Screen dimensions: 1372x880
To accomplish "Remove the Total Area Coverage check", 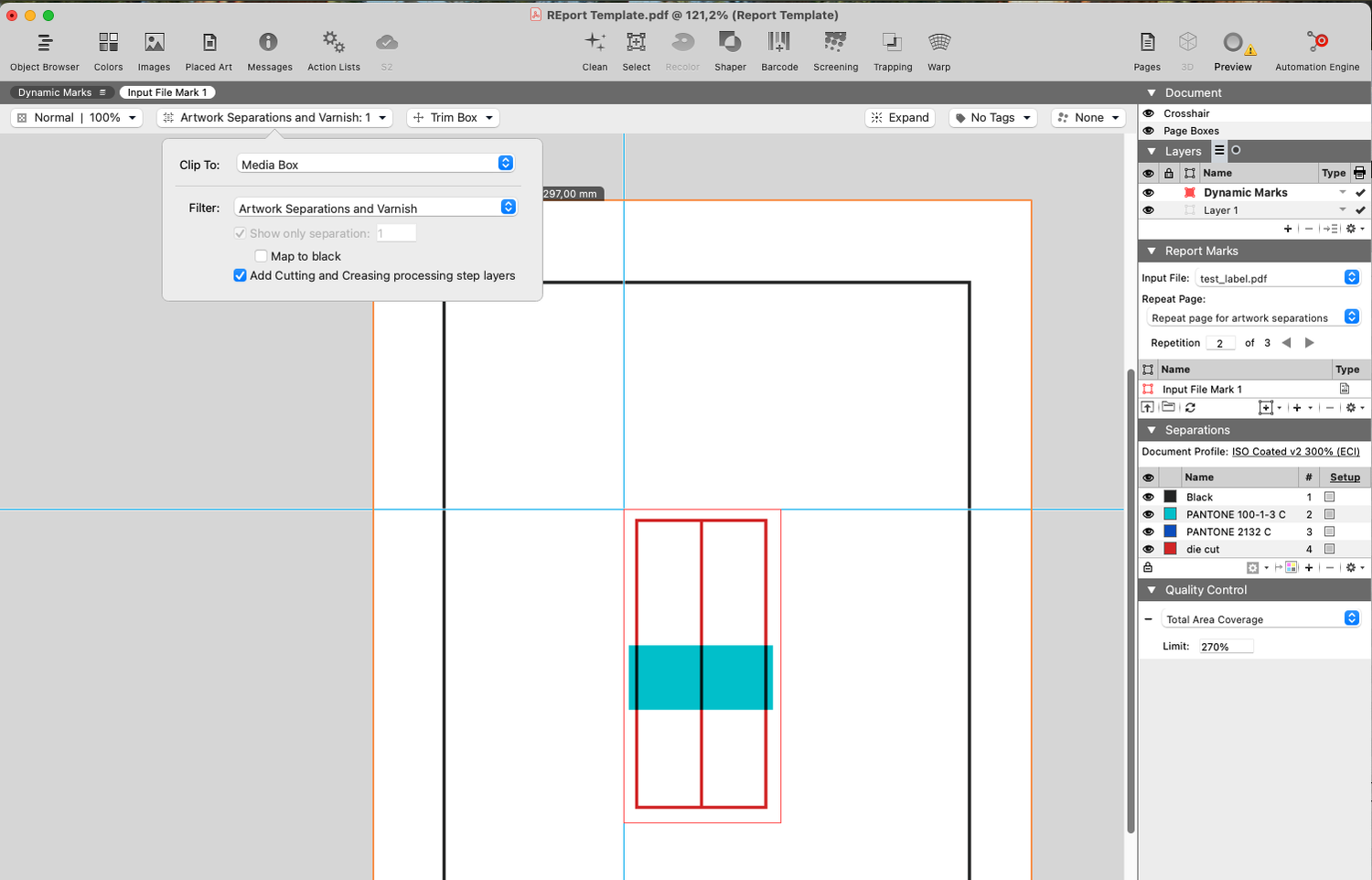I will click(1149, 619).
